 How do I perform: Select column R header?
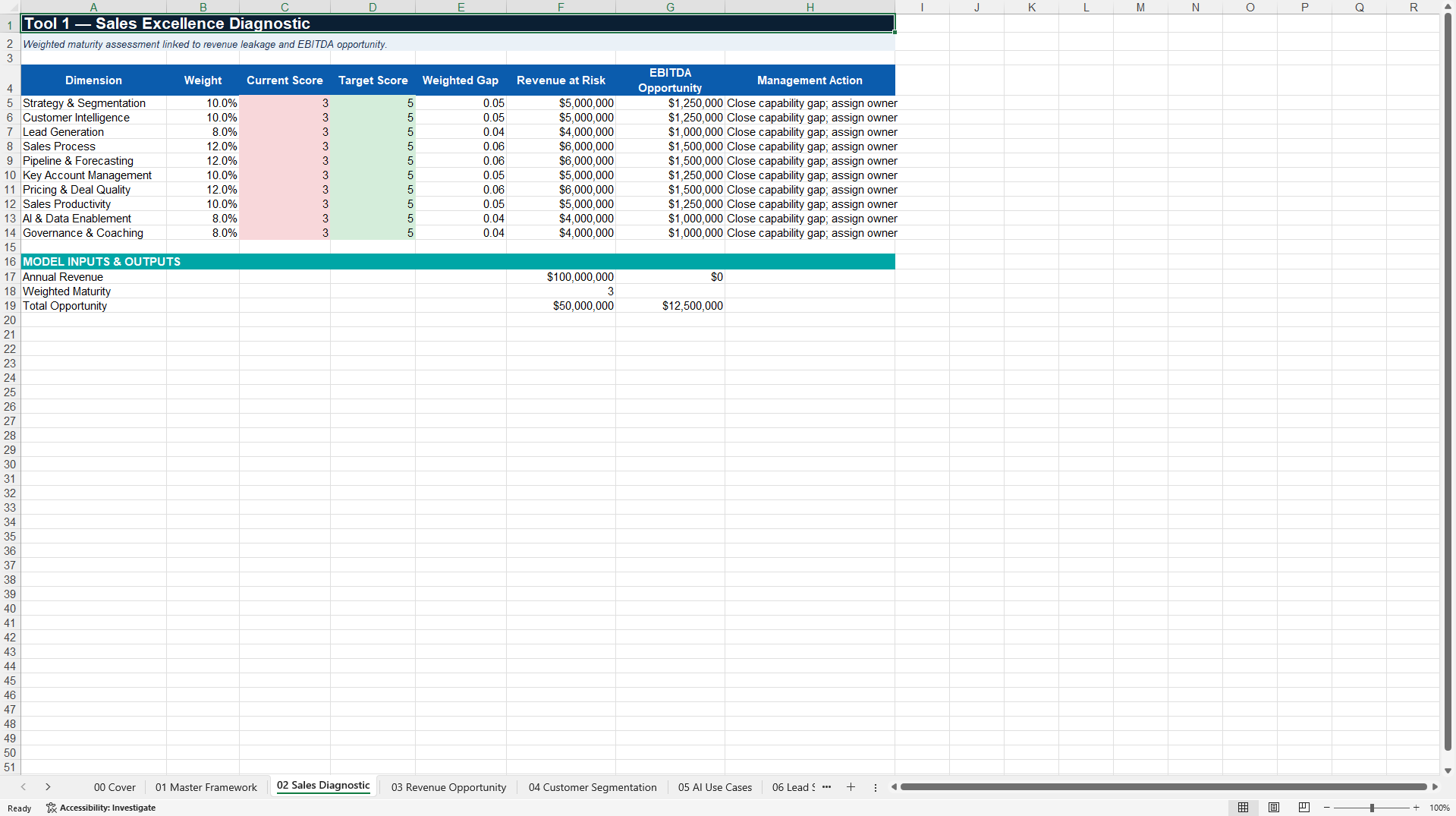1414,7
